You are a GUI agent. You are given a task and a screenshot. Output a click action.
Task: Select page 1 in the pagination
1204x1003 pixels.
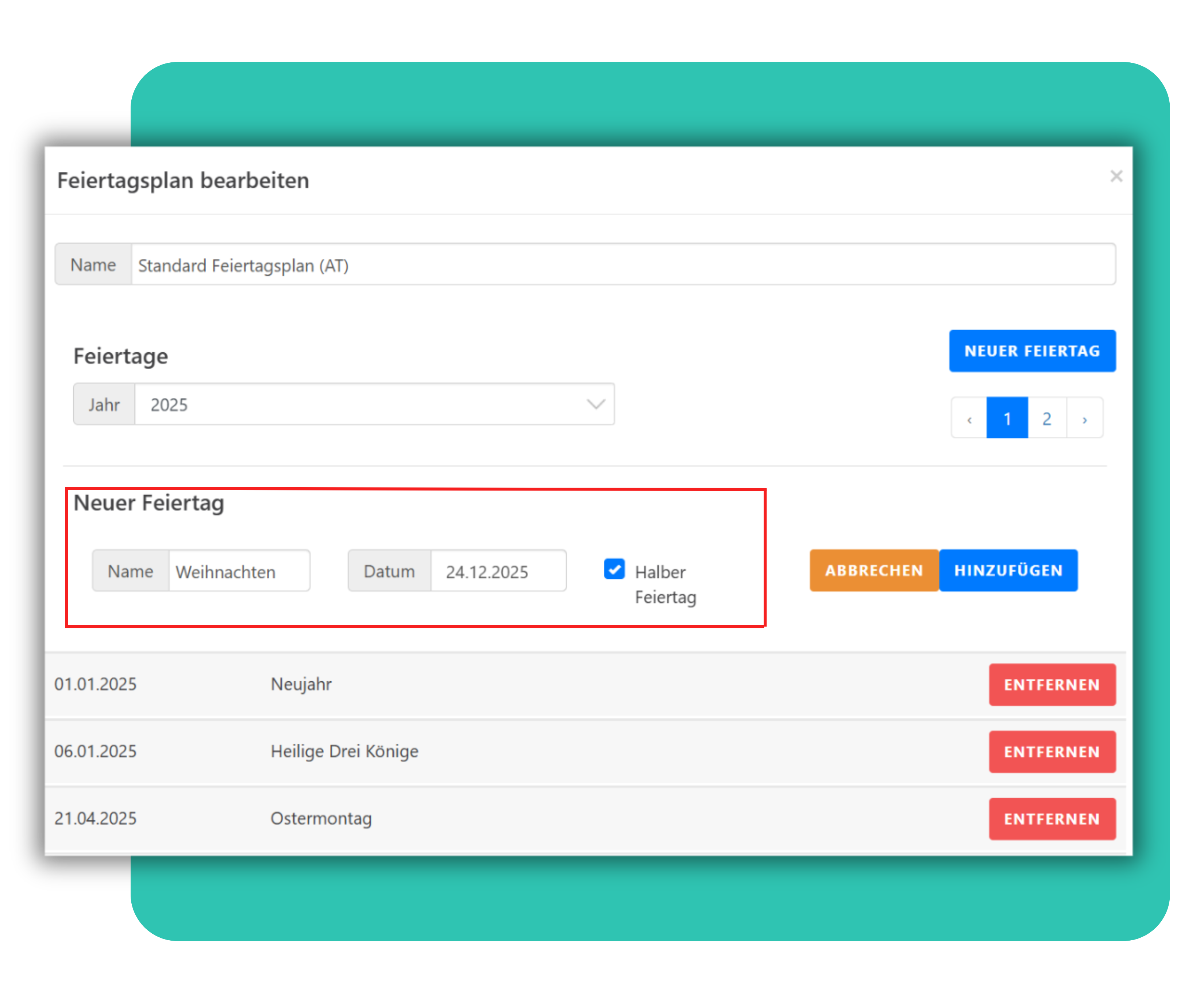coord(1007,419)
